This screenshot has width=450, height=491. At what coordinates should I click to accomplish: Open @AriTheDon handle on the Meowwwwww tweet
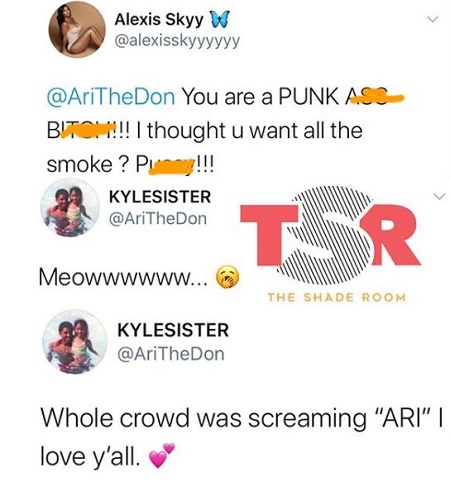[x=158, y=219]
